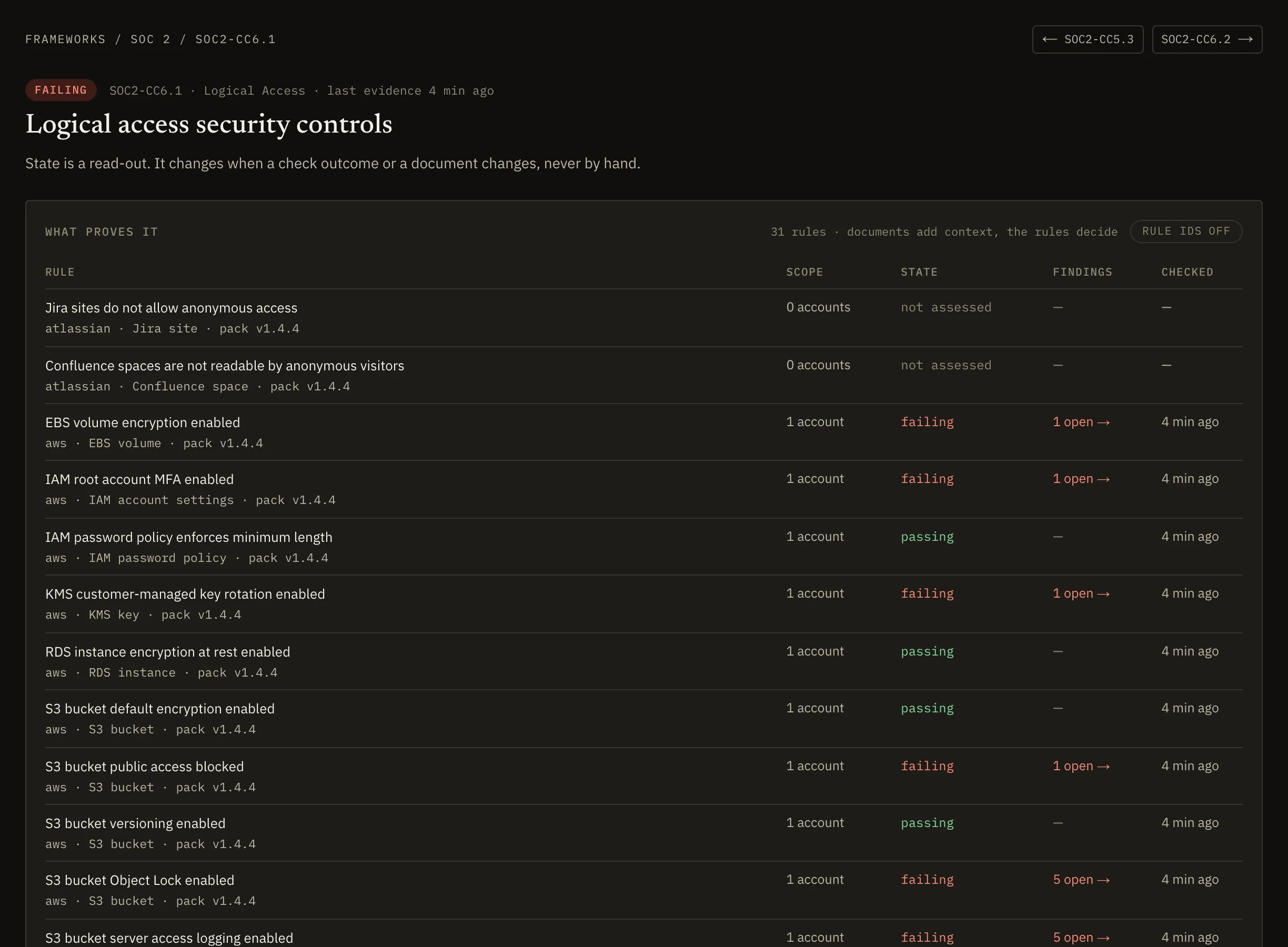Image resolution: width=1288 pixels, height=947 pixels.
Task: Go to previous control SOC2-CC5.3
Action: click(x=1088, y=39)
